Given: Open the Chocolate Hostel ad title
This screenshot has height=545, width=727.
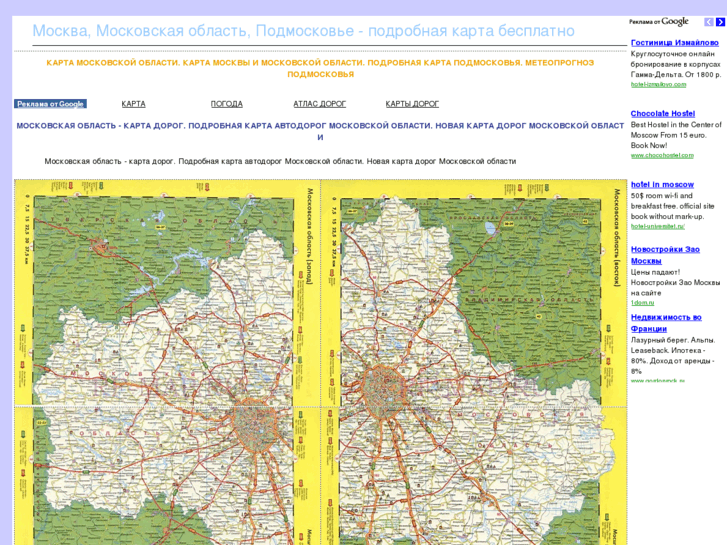Looking at the screenshot, I should (662, 114).
